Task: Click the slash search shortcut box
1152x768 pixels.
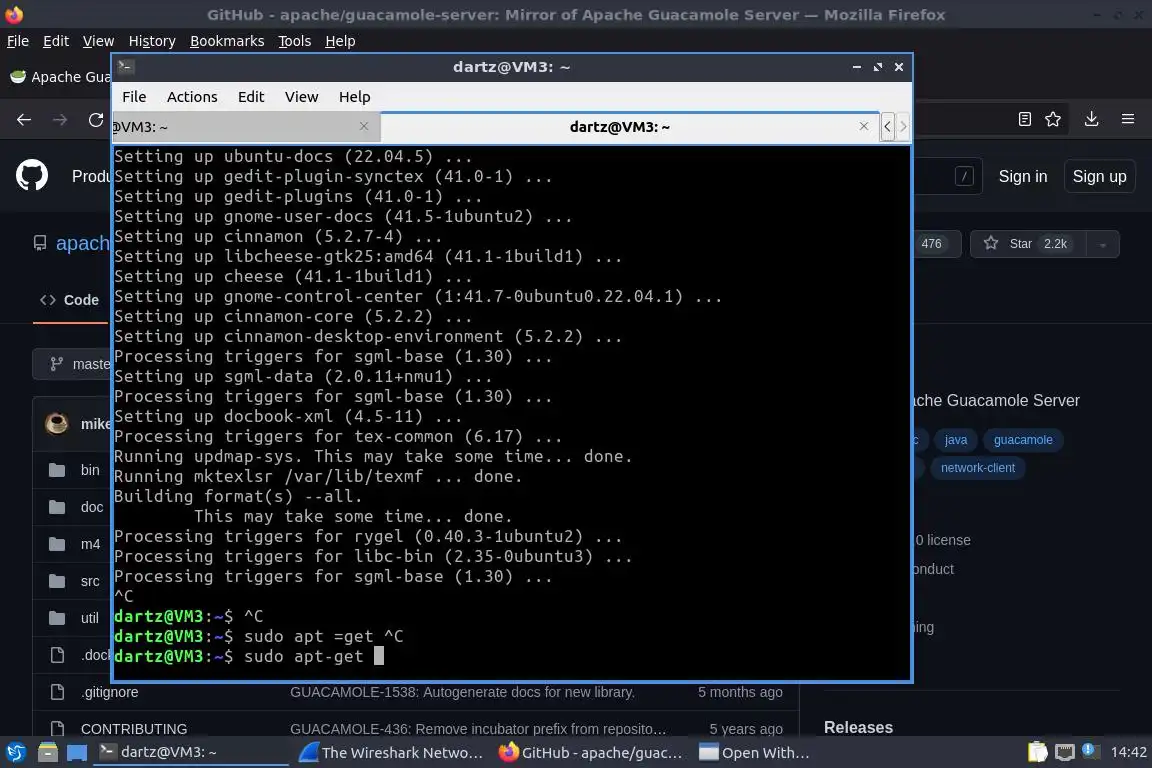Action: tap(964, 176)
